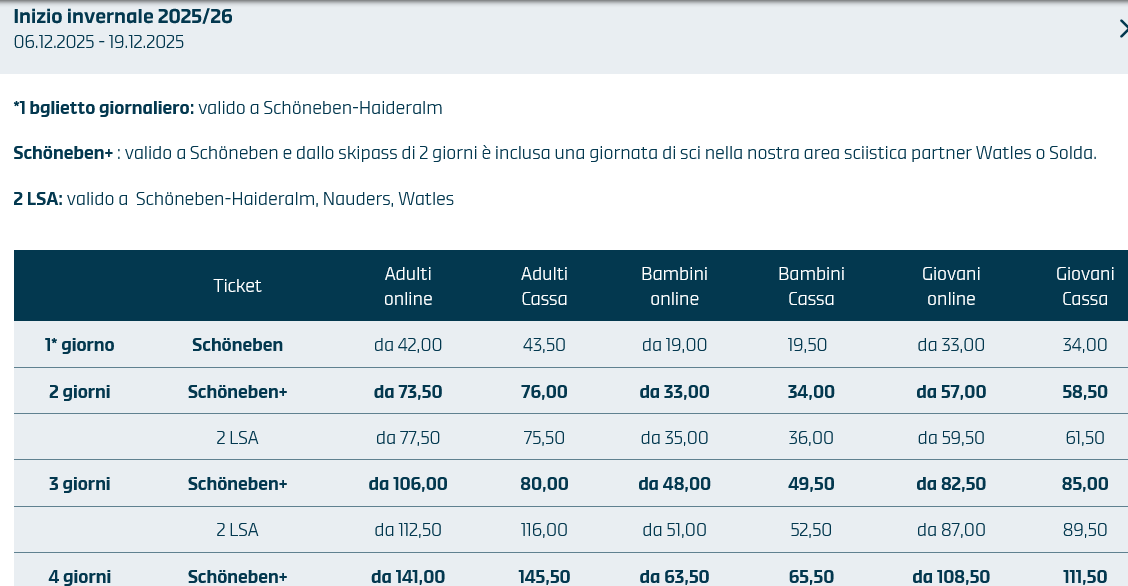Image resolution: width=1128 pixels, height=586 pixels.
Task: Click the Bambini Cassa column header
Action: pos(811,286)
